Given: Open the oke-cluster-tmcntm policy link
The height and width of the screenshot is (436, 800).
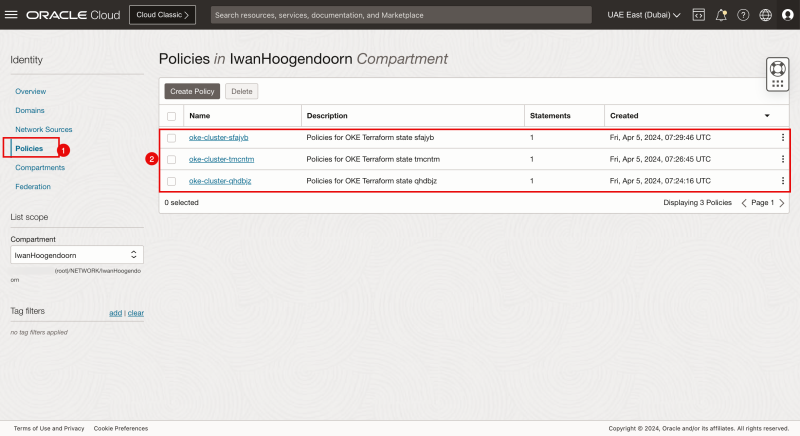Looking at the screenshot, I should [218, 159].
